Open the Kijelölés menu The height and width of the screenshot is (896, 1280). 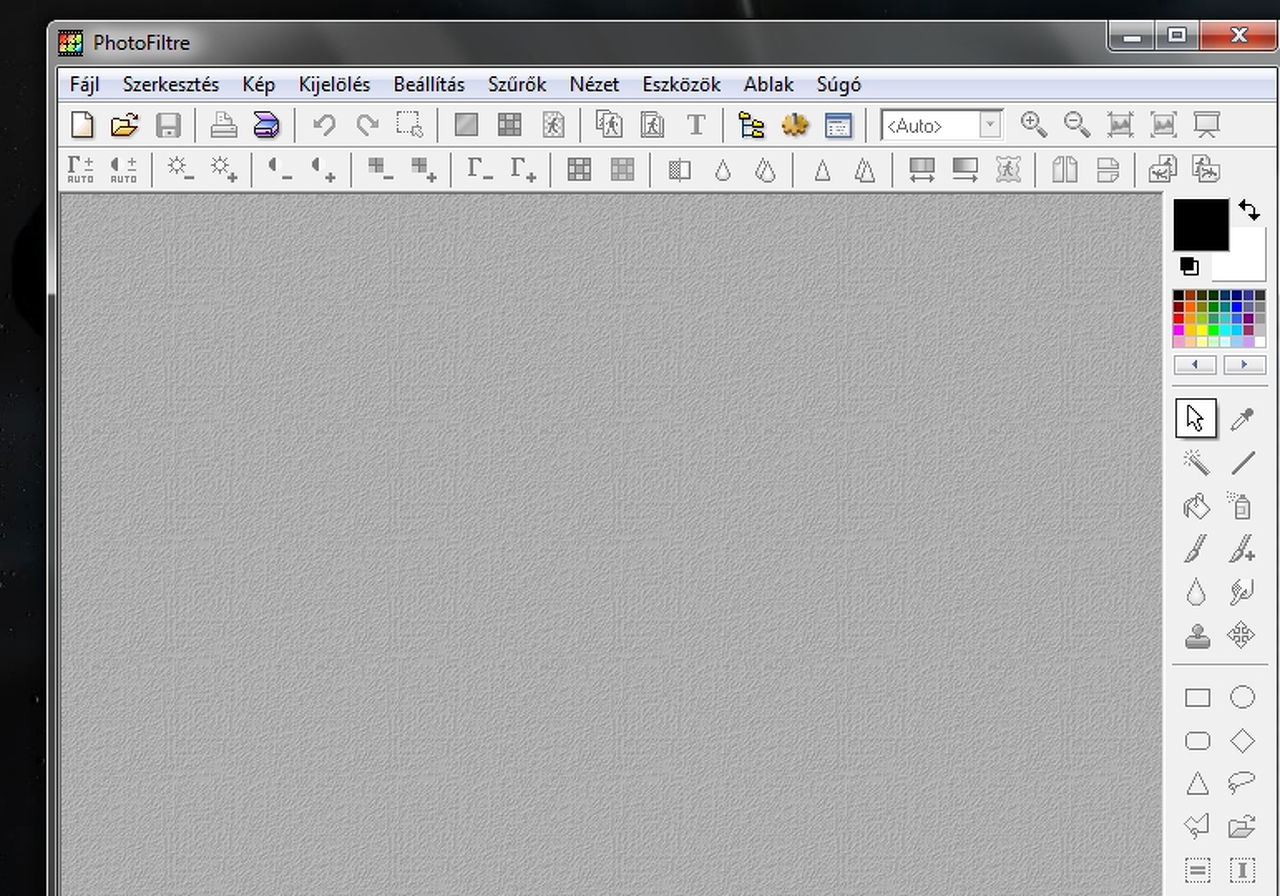334,85
